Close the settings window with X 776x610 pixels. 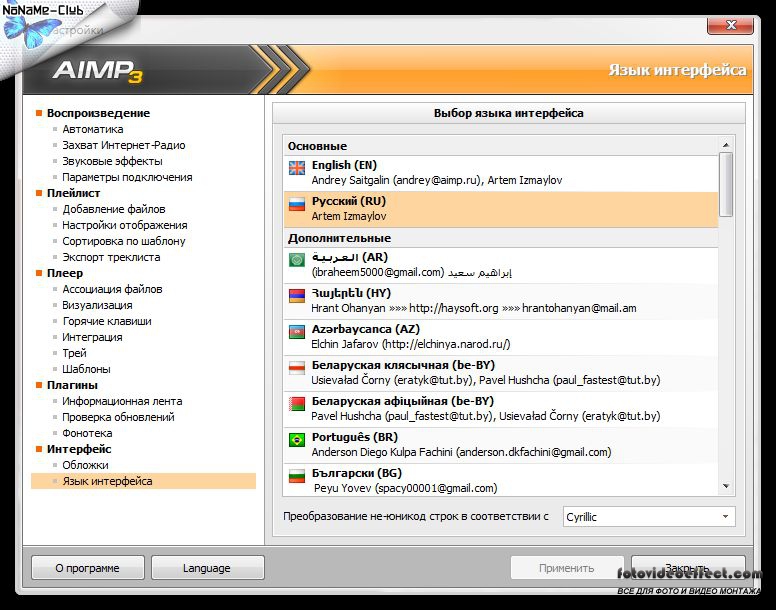(x=731, y=25)
